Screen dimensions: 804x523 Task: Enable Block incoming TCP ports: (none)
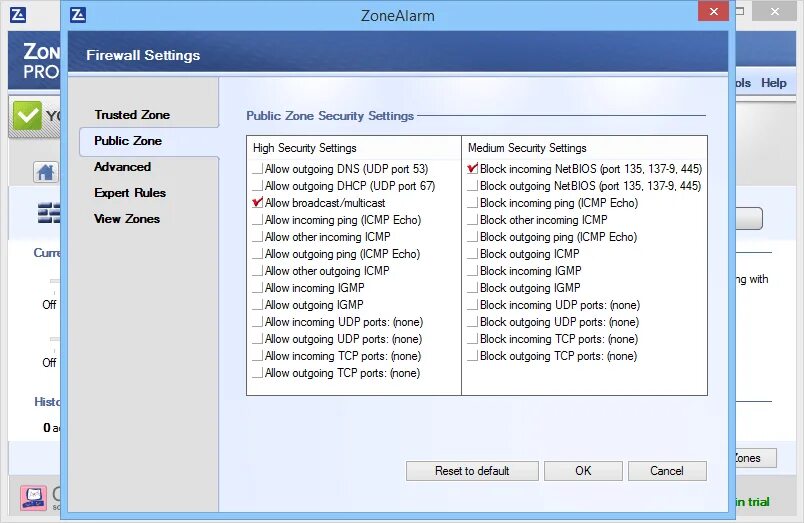(472, 339)
